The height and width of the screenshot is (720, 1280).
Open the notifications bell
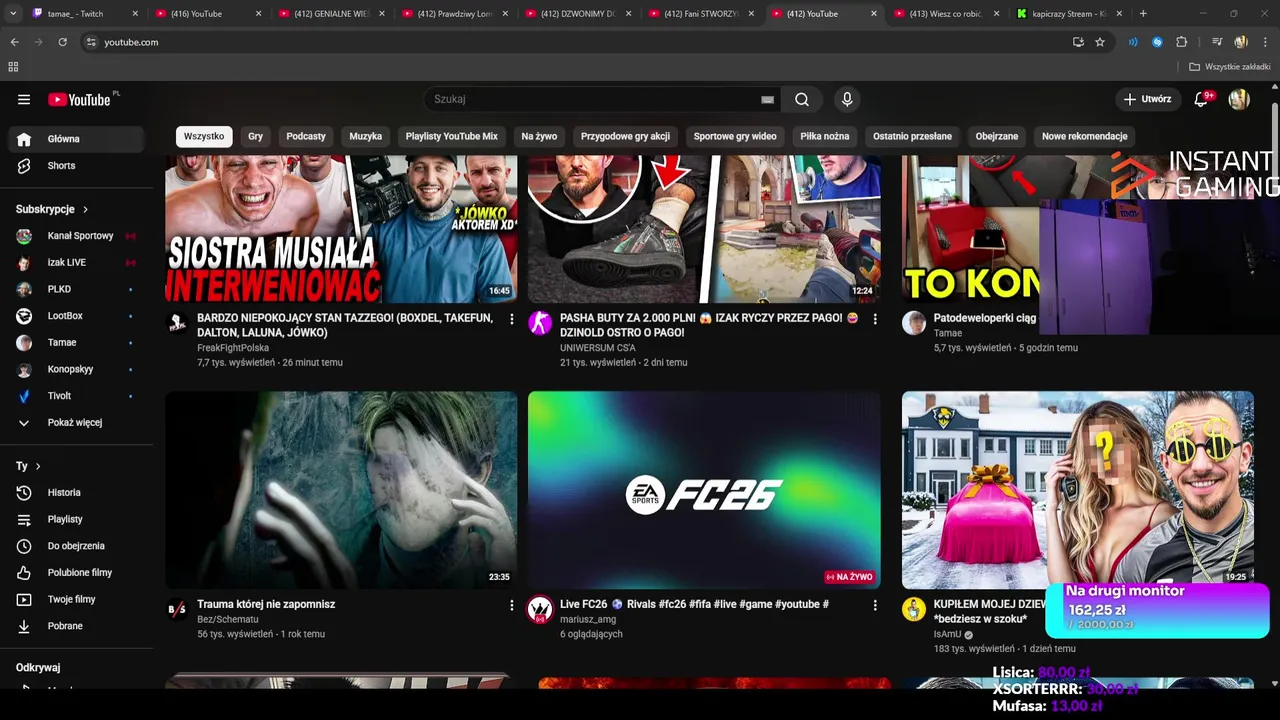1202,99
